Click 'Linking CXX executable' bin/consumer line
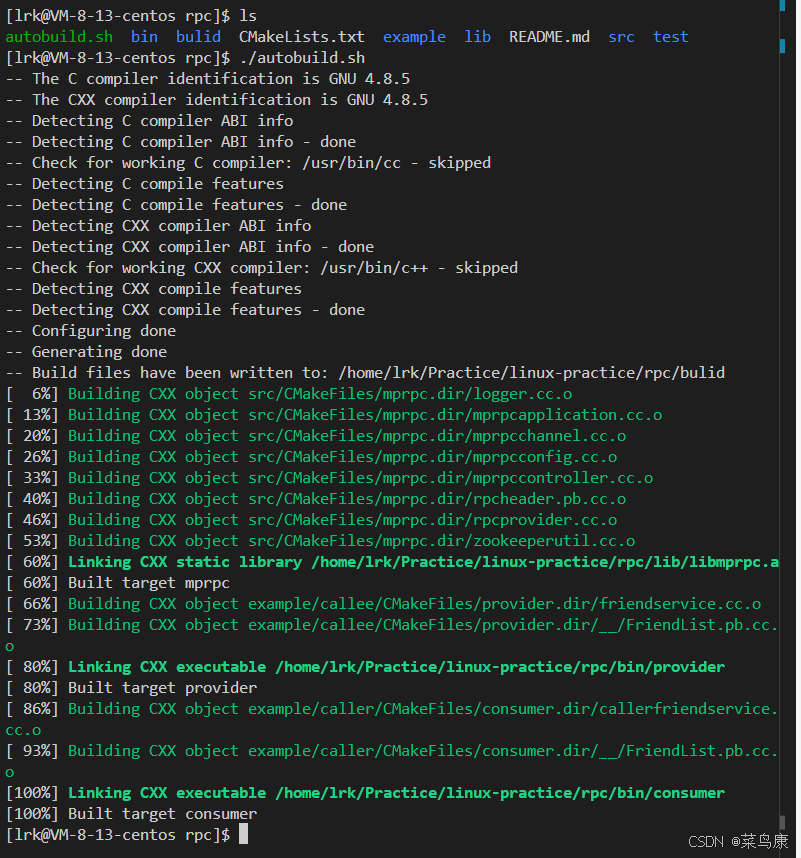Image resolution: width=801 pixels, height=858 pixels. click(x=365, y=792)
